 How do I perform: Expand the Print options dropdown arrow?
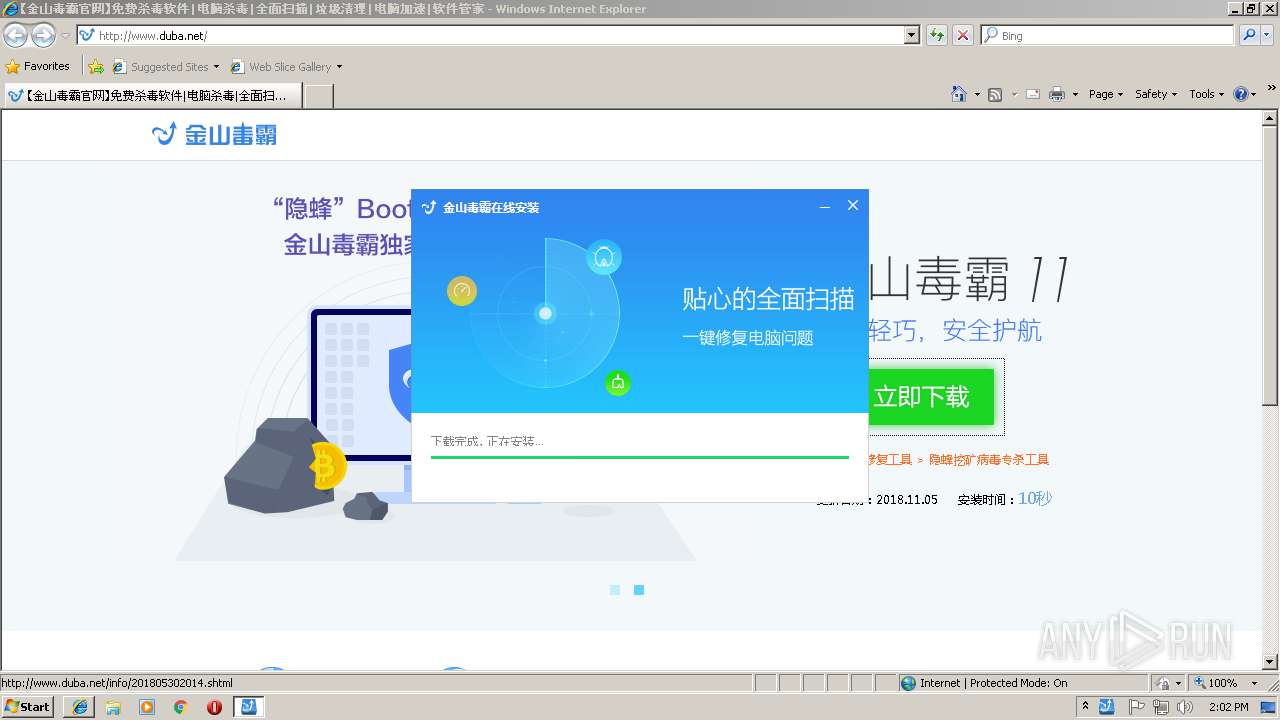tap(1075, 94)
